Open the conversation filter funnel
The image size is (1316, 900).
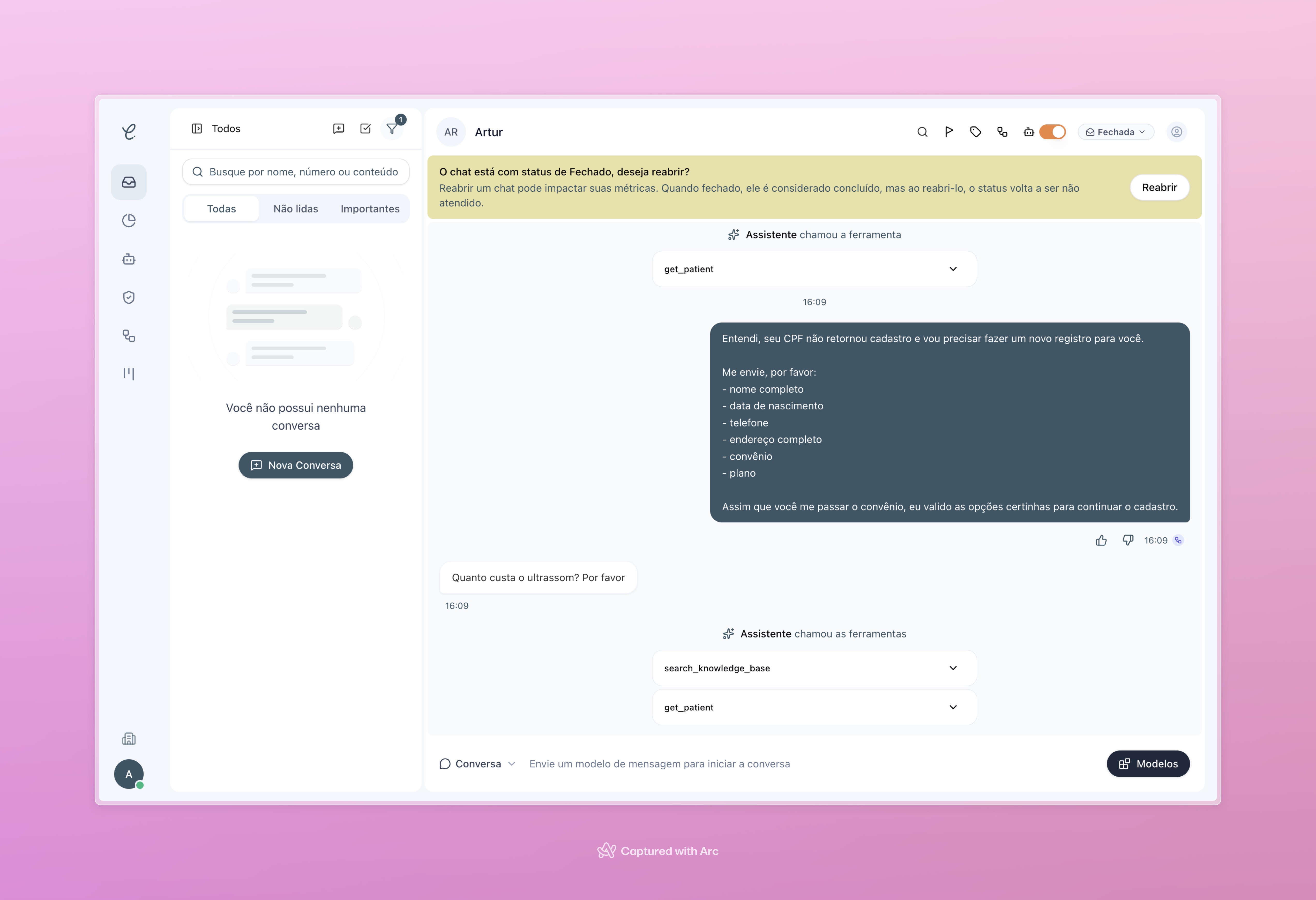tap(392, 129)
